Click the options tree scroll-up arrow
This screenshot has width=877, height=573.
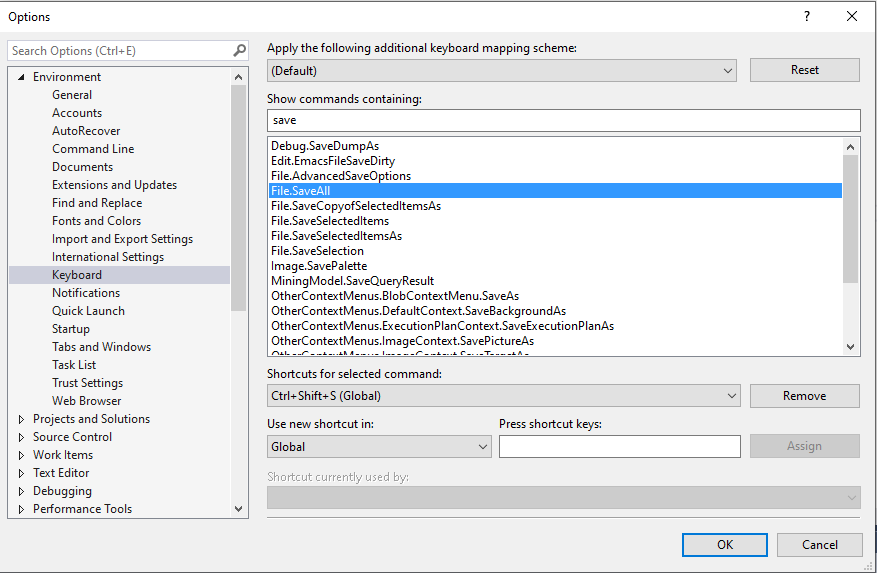tap(239, 77)
